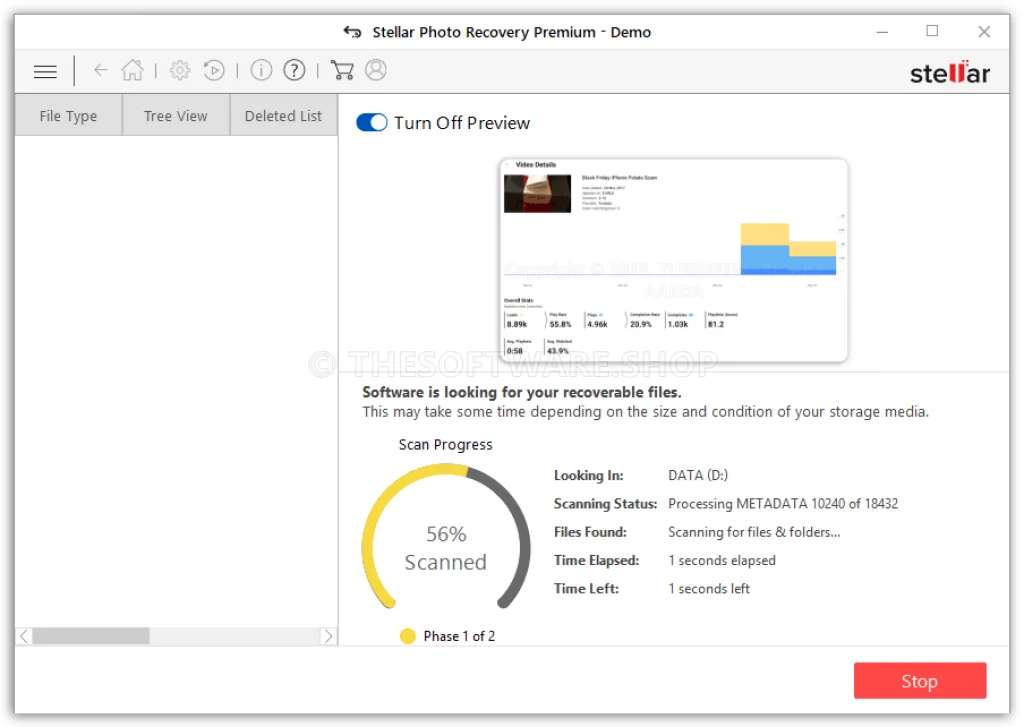Click the yellow Phase 1 indicator dot
The height and width of the screenshot is (727, 1024).
(x=408, y=636)
